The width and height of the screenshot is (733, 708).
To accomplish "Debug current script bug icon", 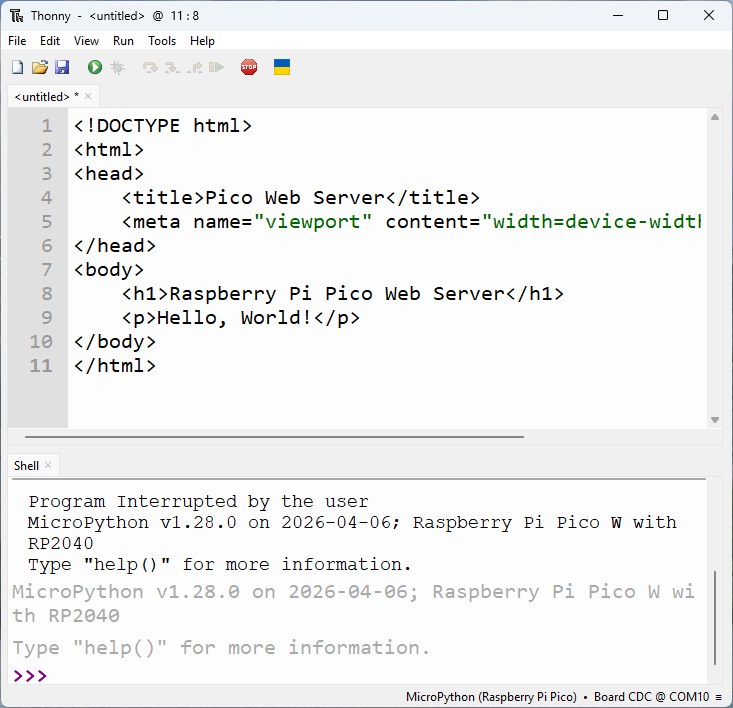I will point(117,67).
